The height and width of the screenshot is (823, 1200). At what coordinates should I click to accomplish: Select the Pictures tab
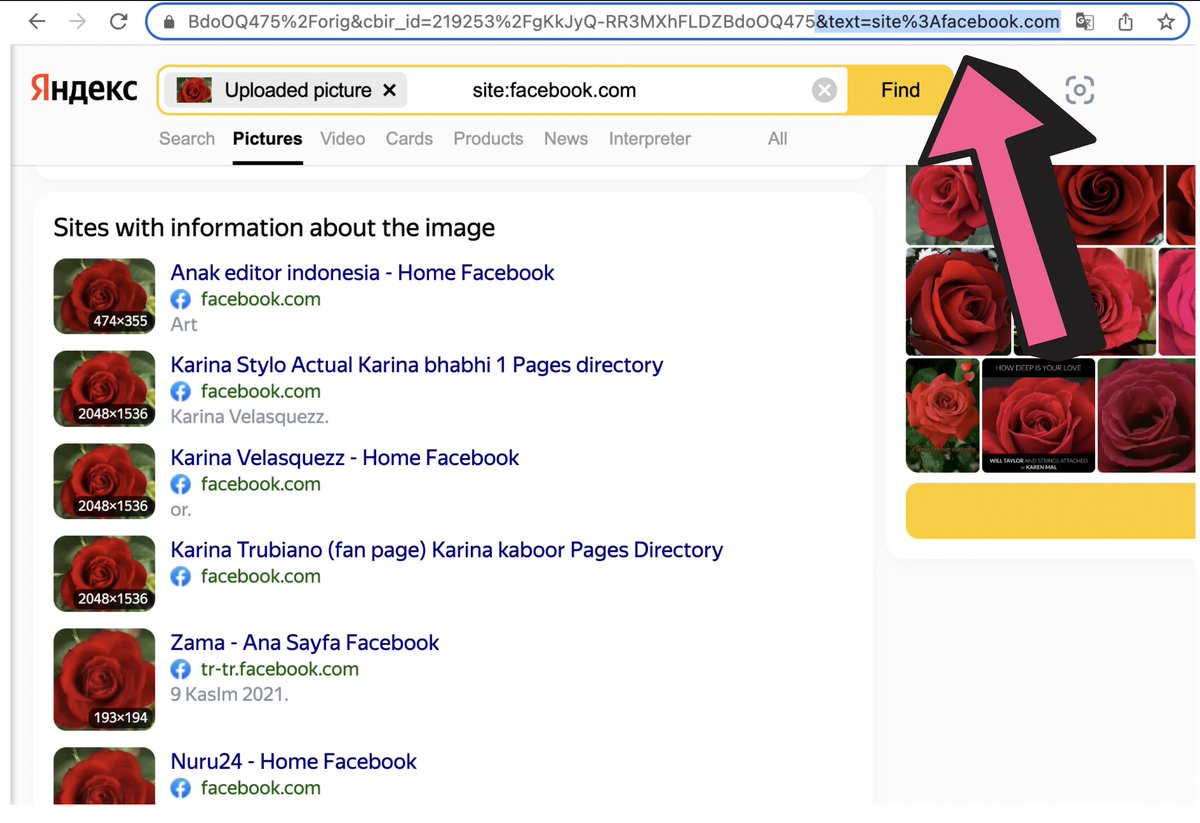point(267,139)
